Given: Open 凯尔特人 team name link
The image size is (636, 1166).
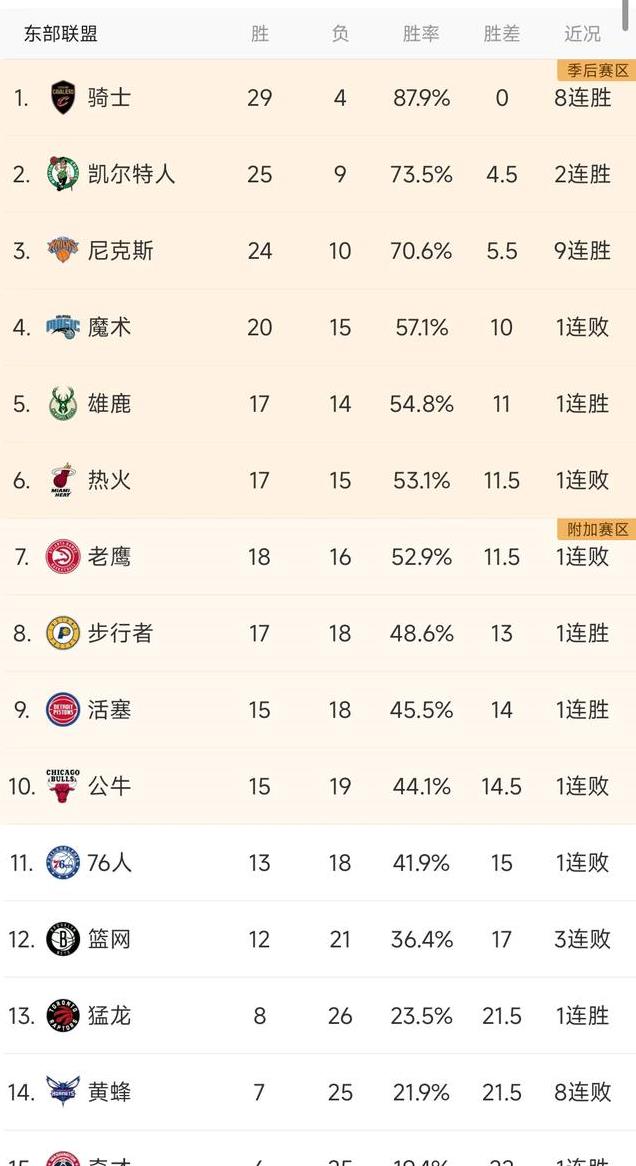Looking at the screenshot, I should pyautogui.click(x=131, y=174).
